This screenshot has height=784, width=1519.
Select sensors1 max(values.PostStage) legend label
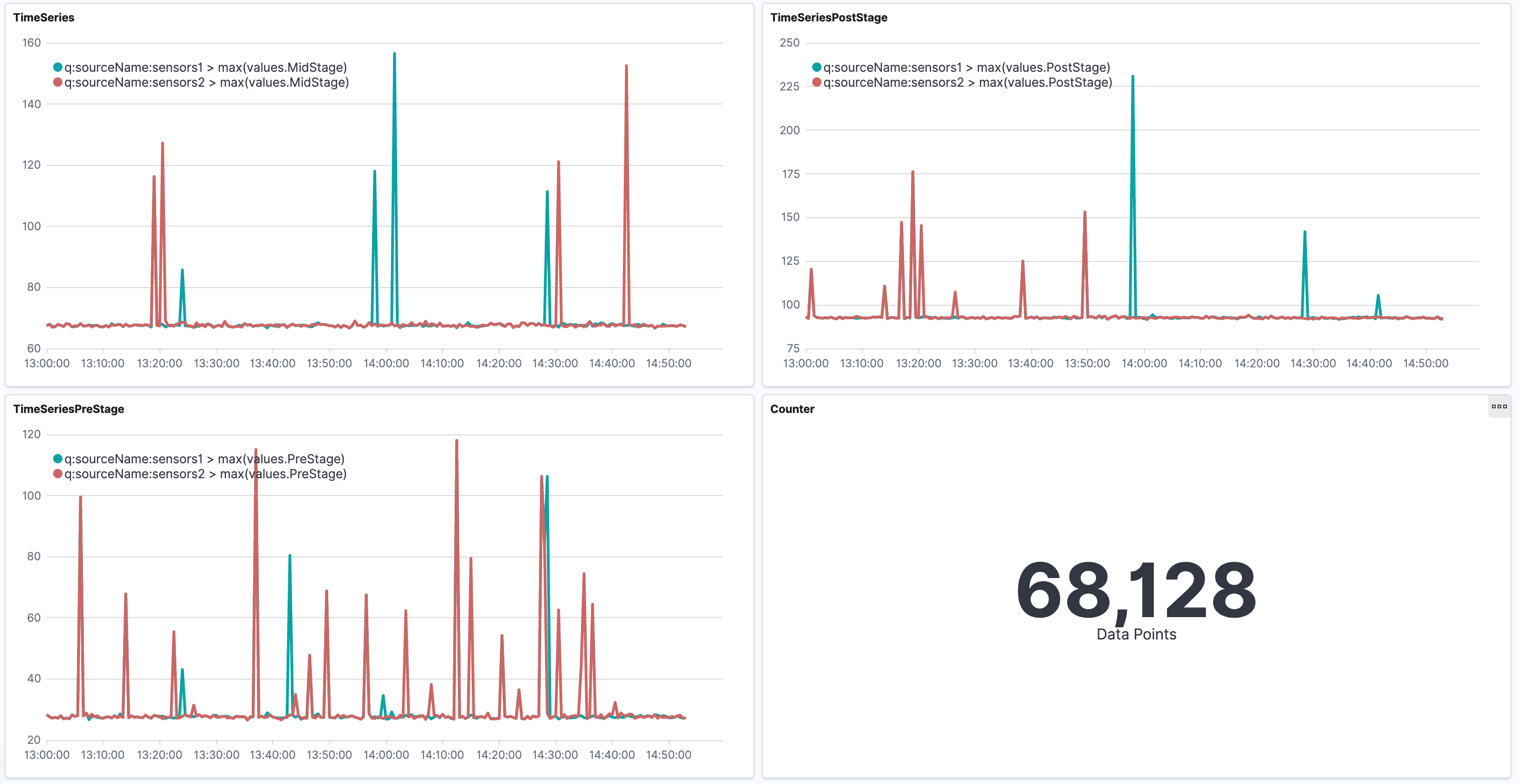click(x=967, y=67)
